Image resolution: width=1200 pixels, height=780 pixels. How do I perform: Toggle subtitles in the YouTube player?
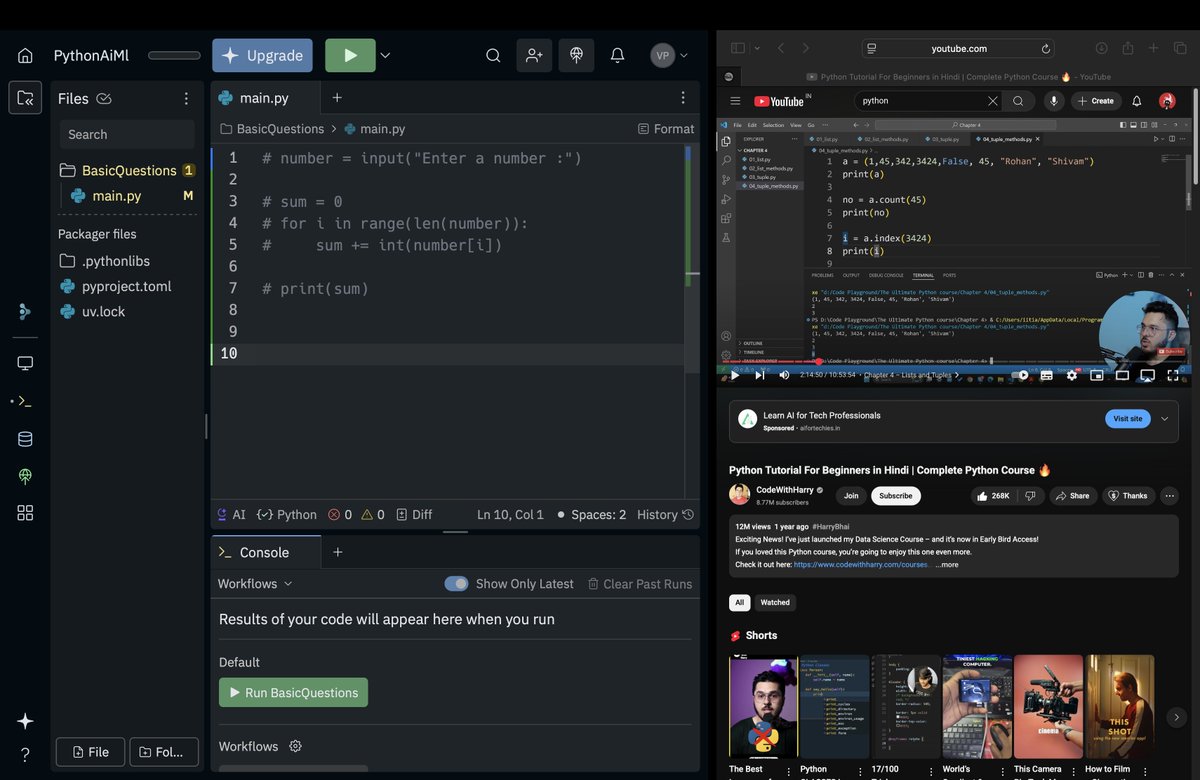click(1046, 375)
